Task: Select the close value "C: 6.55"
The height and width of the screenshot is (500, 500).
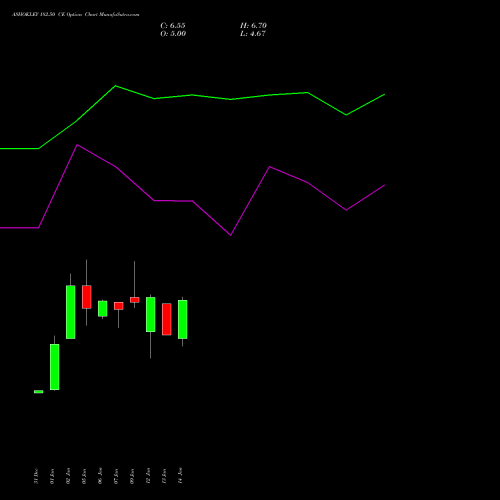Action: pos(173,26)
